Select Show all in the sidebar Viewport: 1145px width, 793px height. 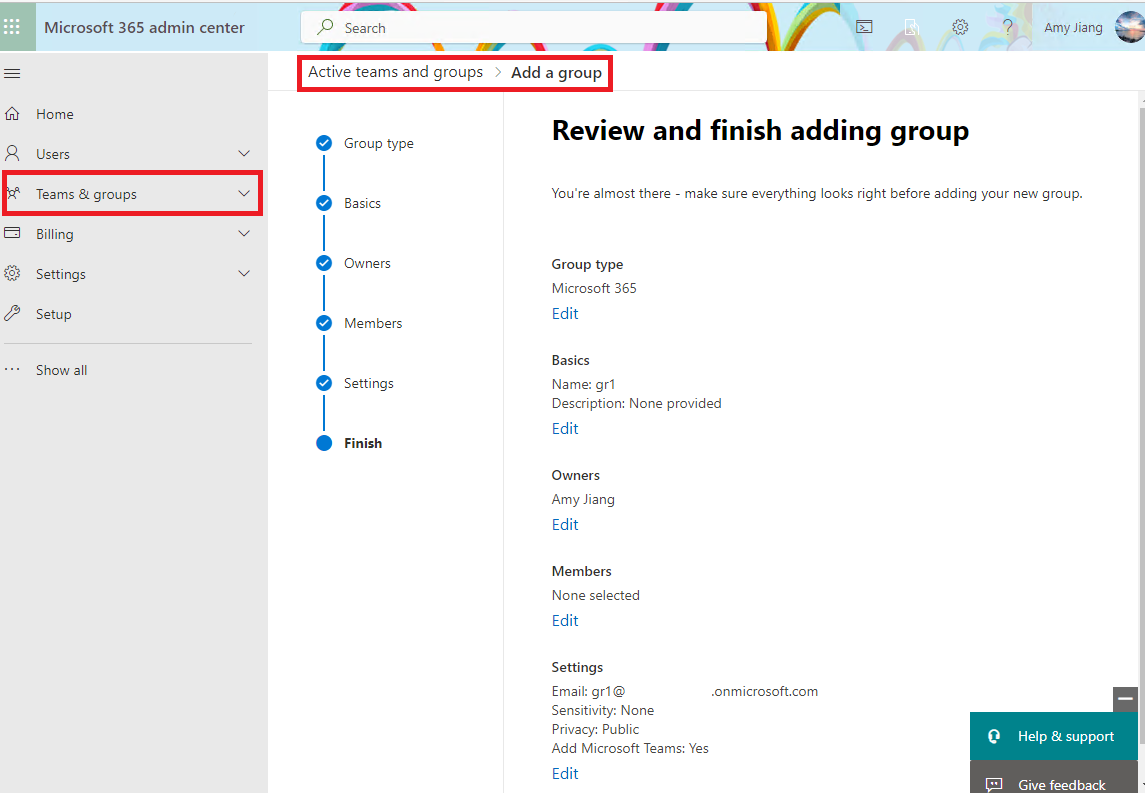pos(61,370)
